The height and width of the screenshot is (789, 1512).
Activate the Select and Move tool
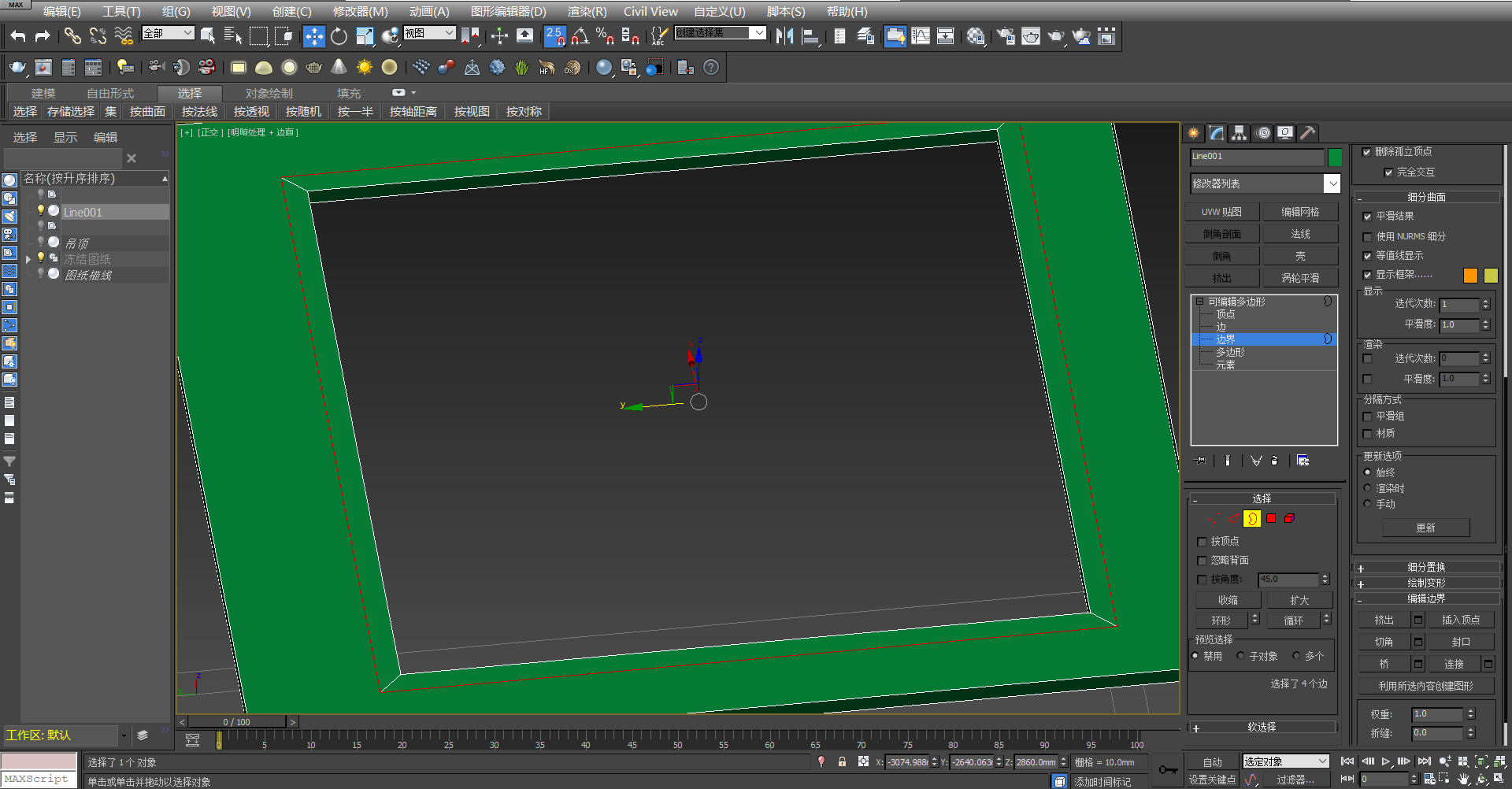point(313,36)
